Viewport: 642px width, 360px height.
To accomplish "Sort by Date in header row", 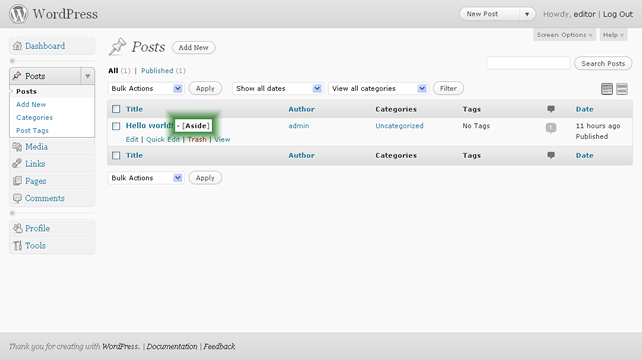I will click(585, 109).
